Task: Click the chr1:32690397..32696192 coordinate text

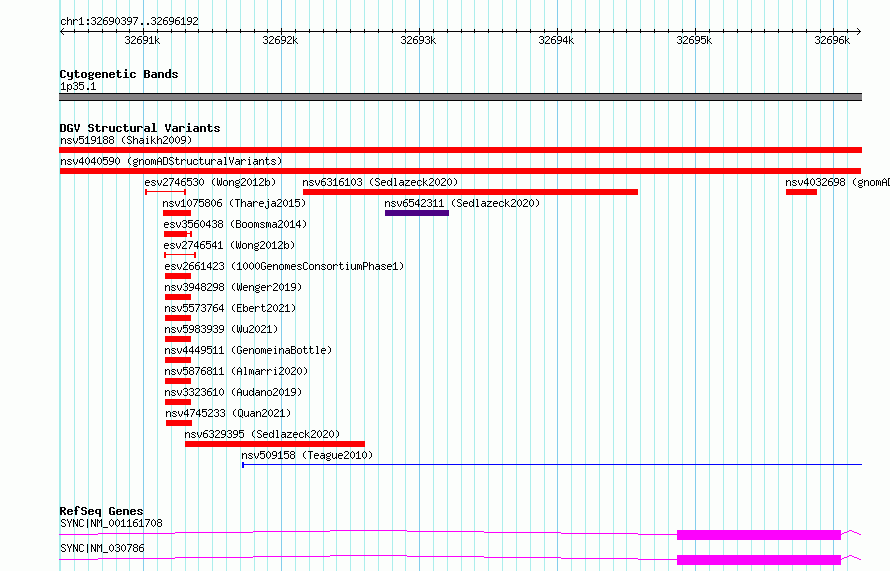Action: pyautogui.click(x=129, y=22)
